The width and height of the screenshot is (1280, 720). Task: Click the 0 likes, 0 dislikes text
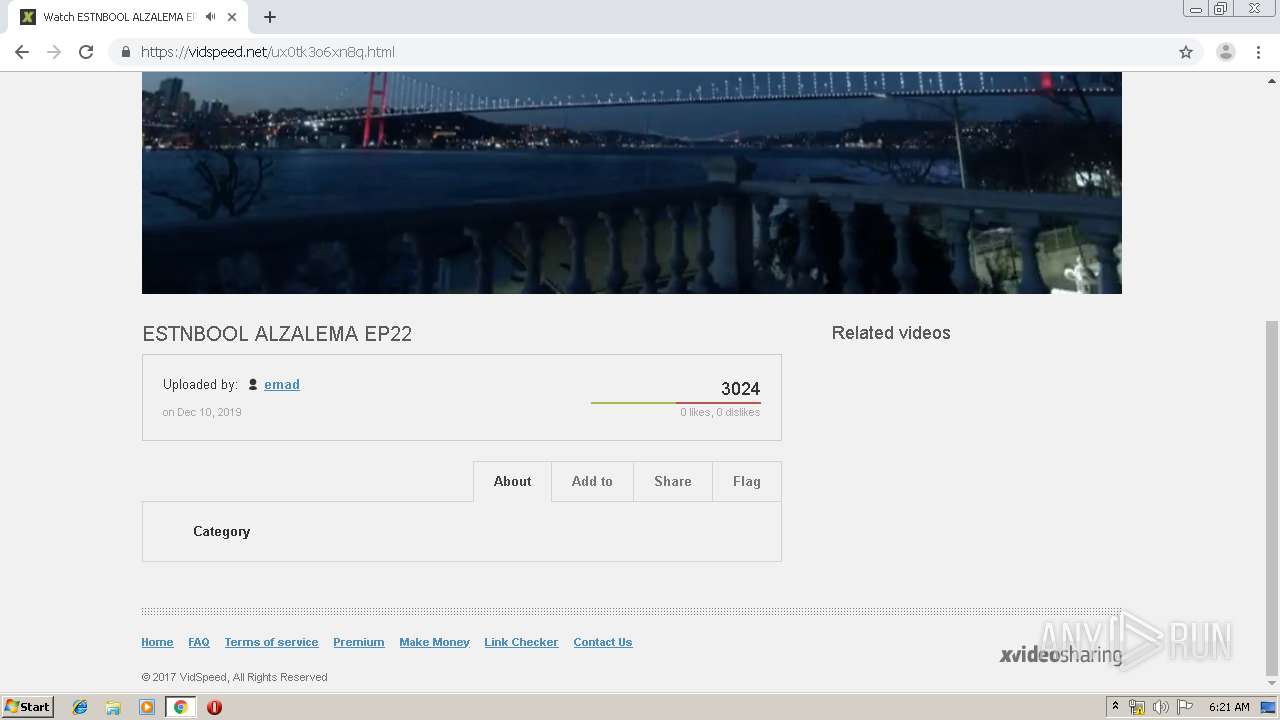[720, 412]
